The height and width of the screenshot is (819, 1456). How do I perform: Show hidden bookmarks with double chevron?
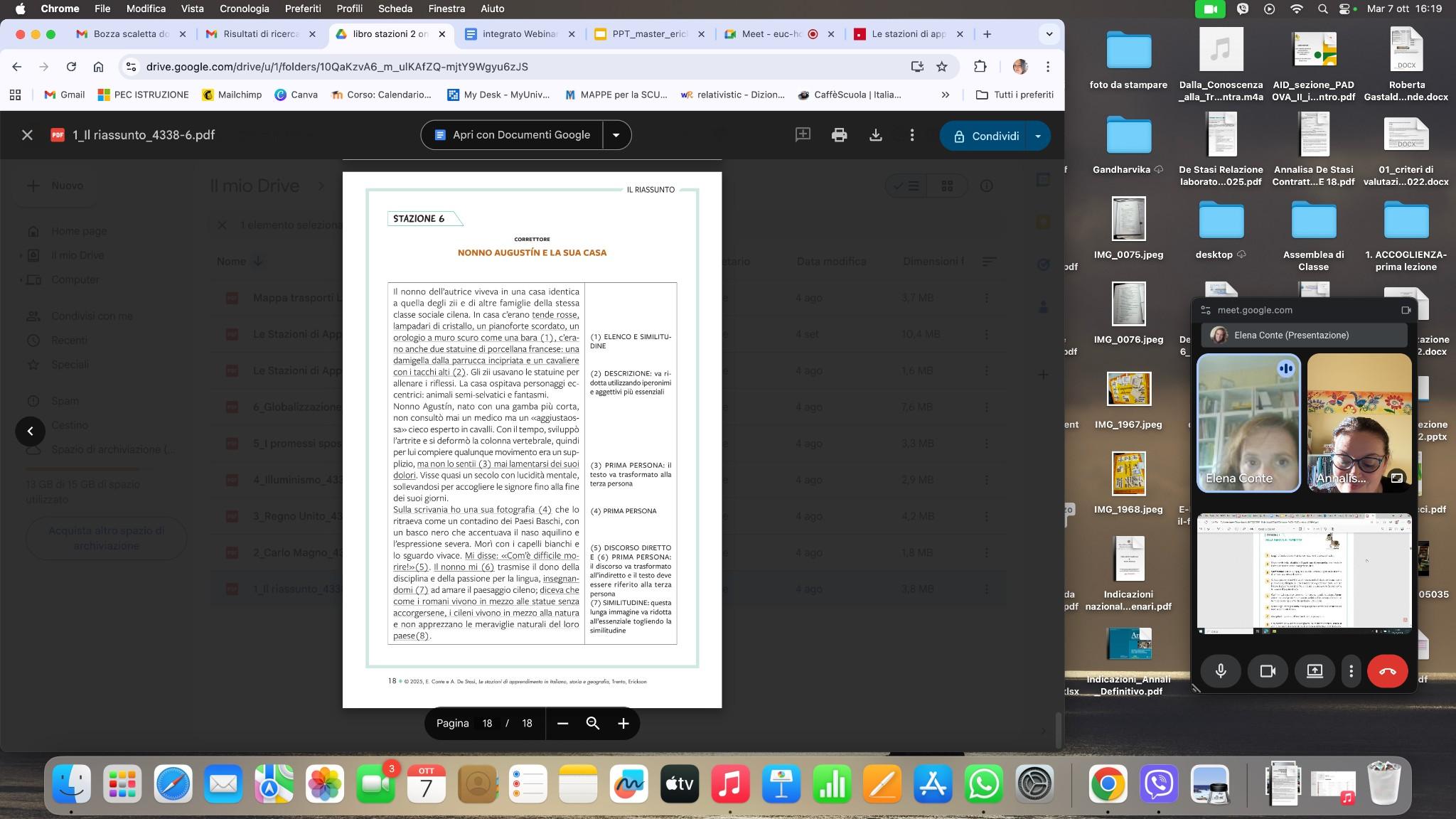click(945, 95)
